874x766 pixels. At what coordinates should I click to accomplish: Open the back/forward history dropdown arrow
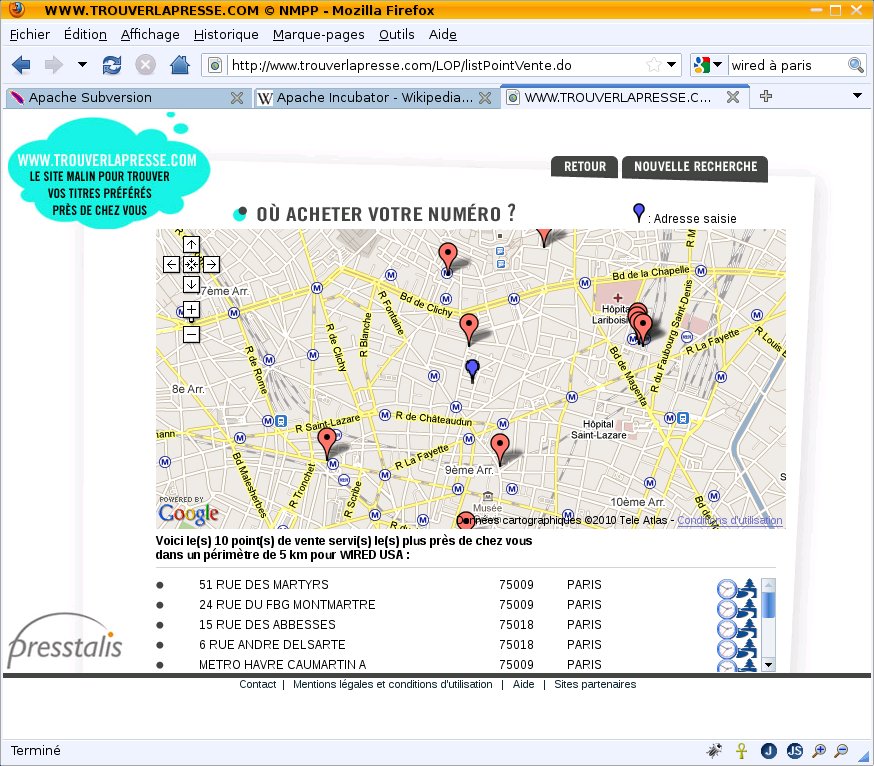(x=82, y=65)
